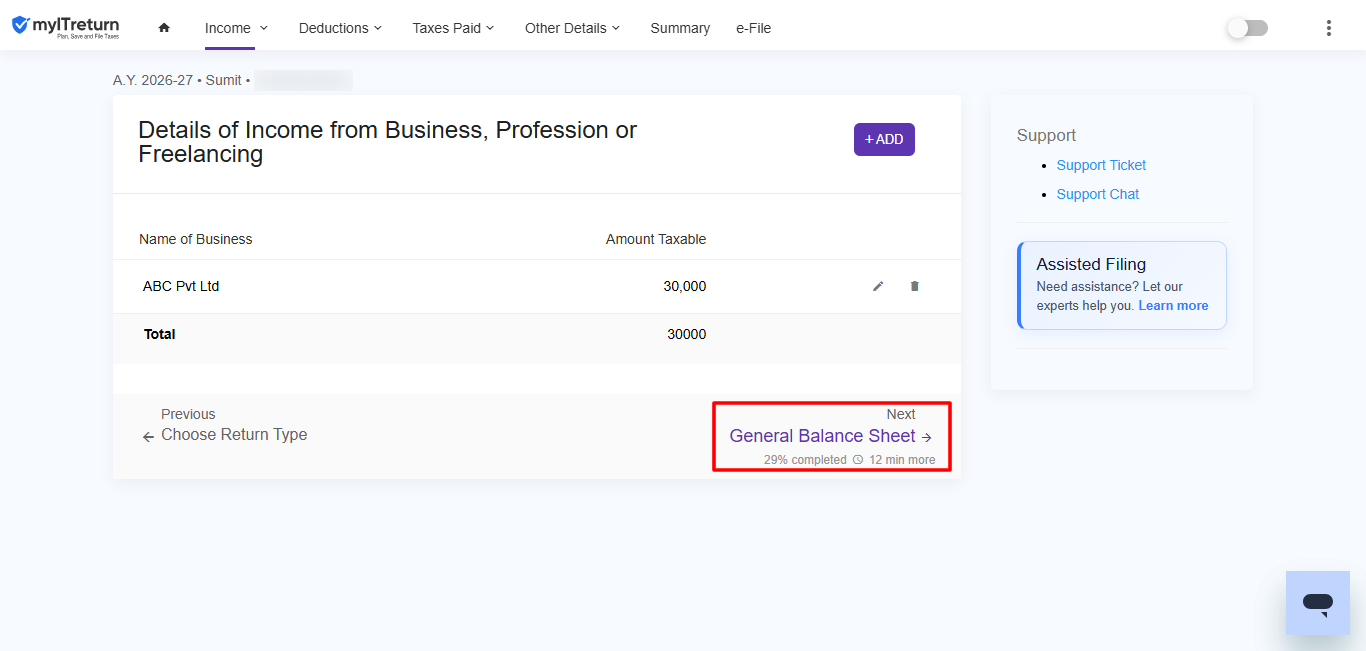Viewport: 1366px width, 651px height.
Task: Select the Total row value 30000
Action: tap(687, 334)
